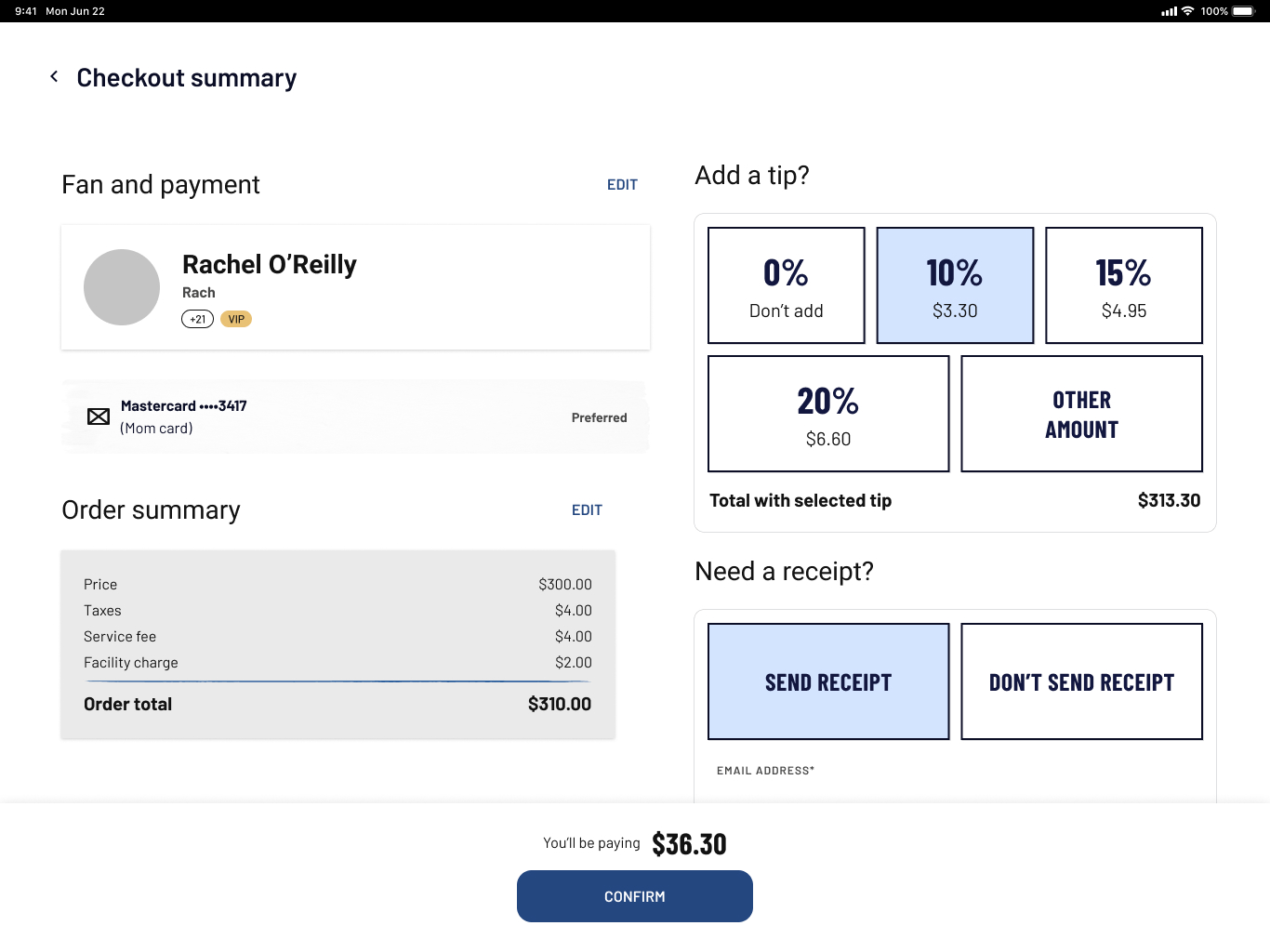1270x952 pixels.
Task: Select the 0% Don't add tip option
Action: point(787,285)
